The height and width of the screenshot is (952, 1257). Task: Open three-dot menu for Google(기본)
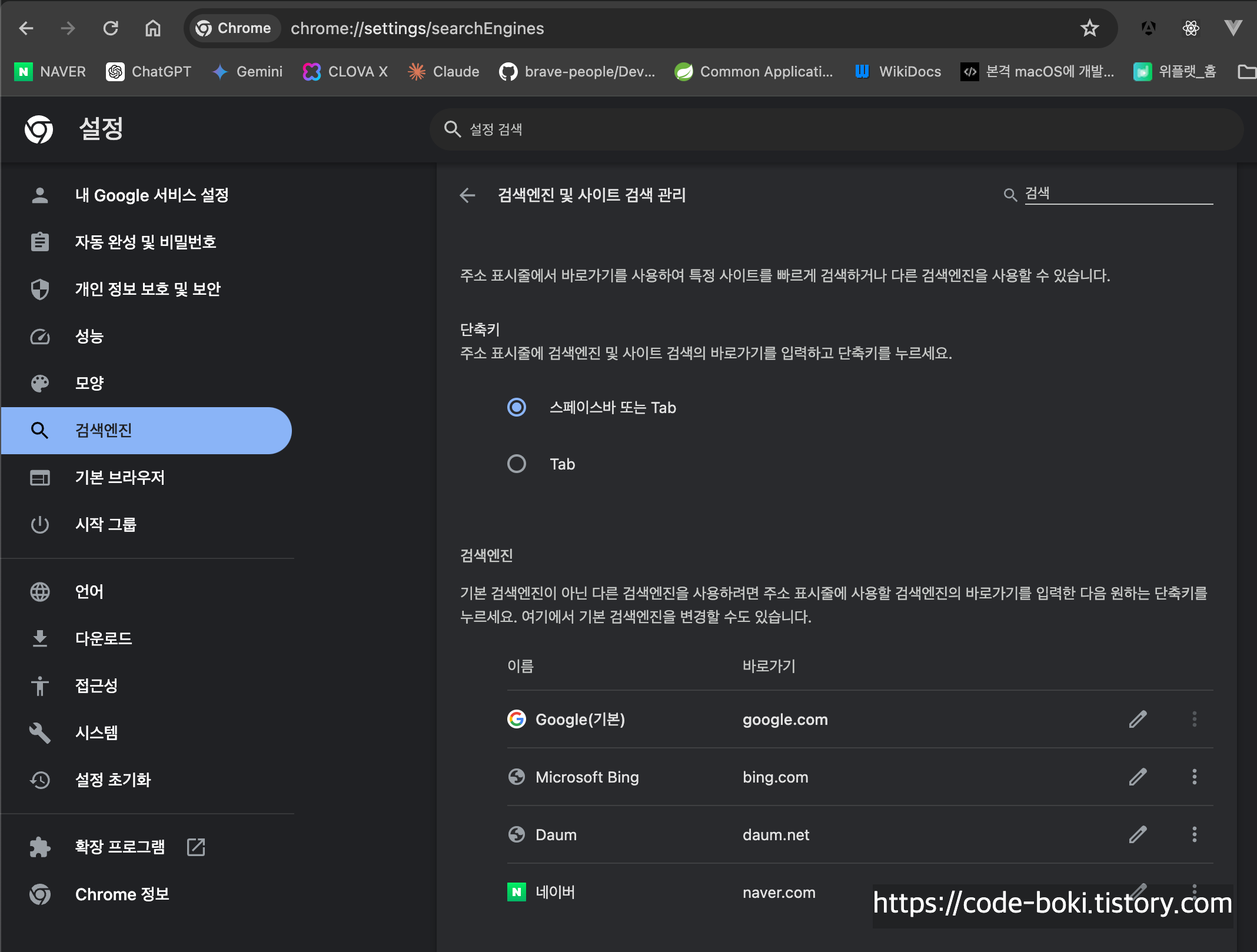click(x=1194, y=719)
